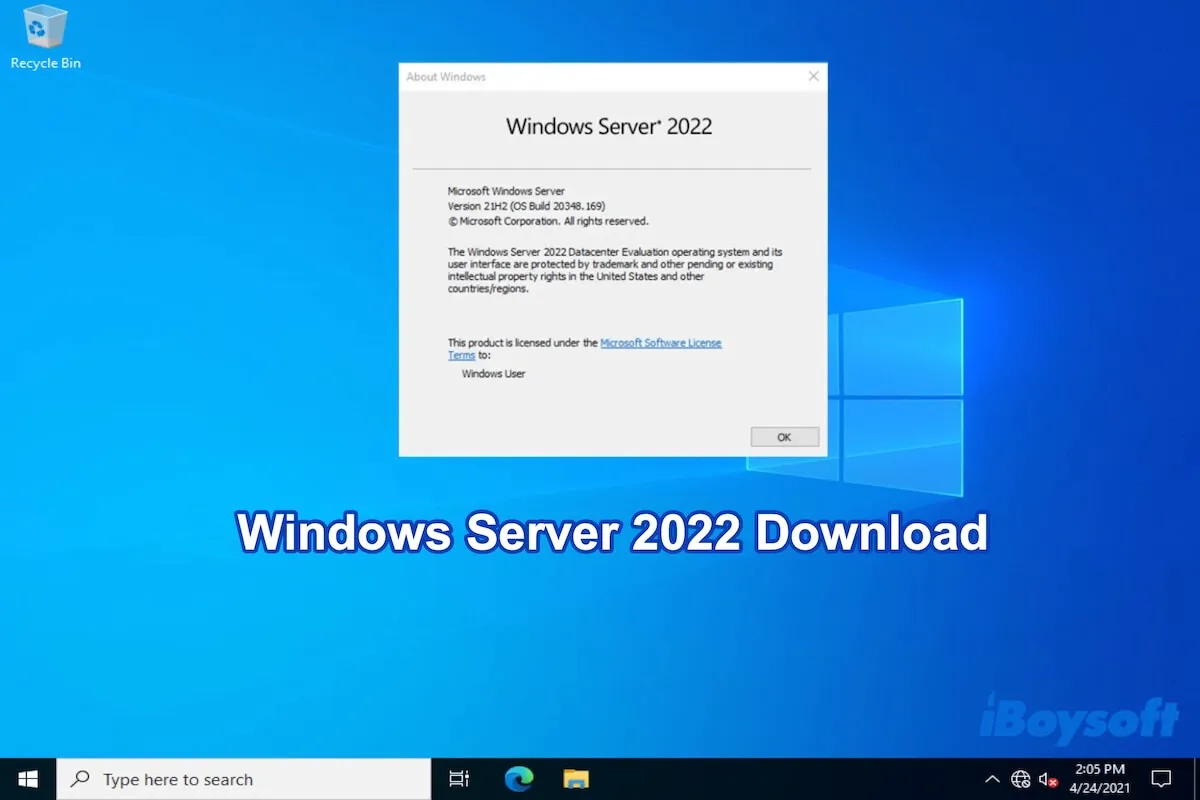Open File Explorer from the taskbar
This screenshot has height=800, width=1200.
(576, 778)
